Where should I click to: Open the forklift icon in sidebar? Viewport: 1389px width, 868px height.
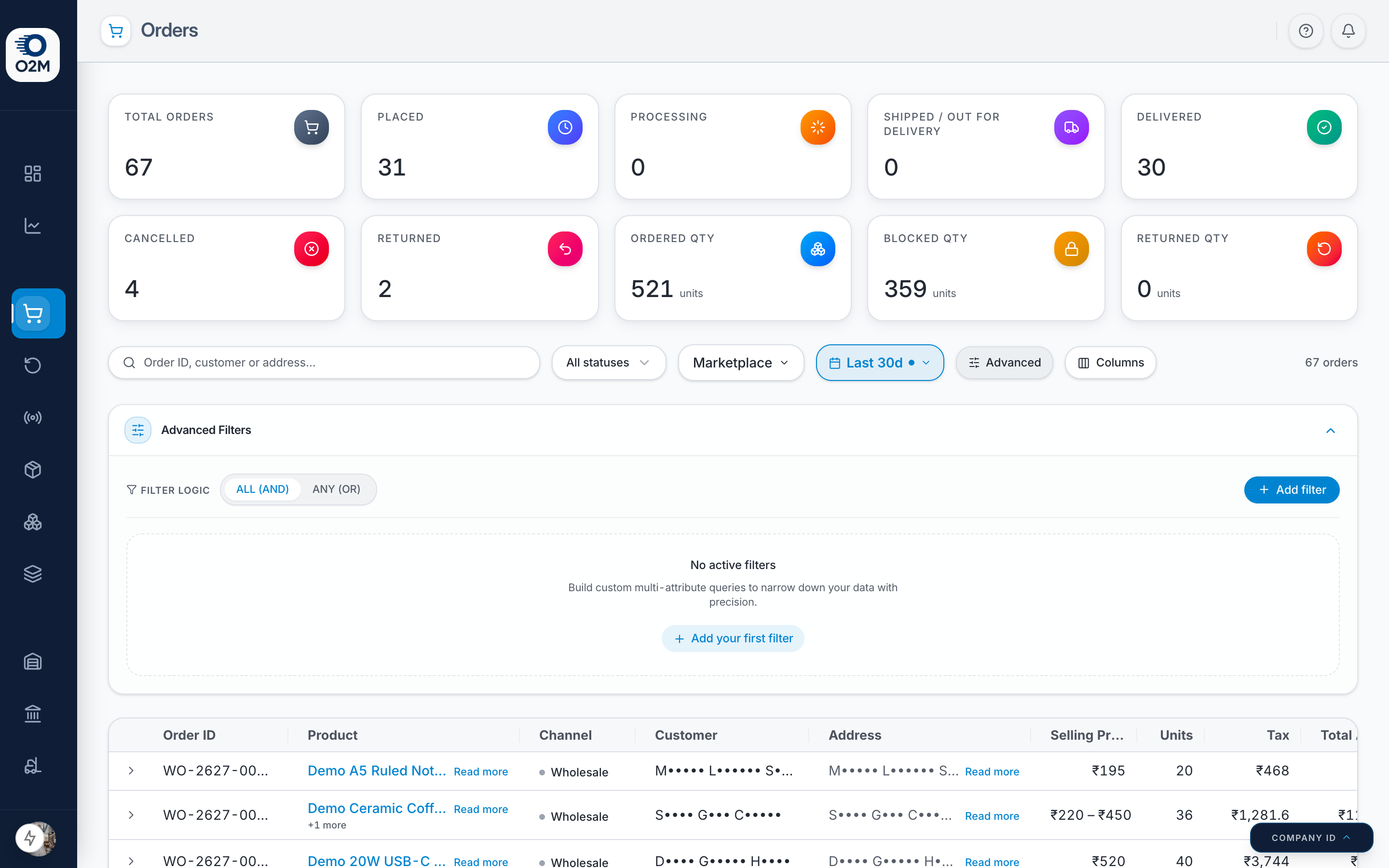pyautogui.click(x=33, y=765)
